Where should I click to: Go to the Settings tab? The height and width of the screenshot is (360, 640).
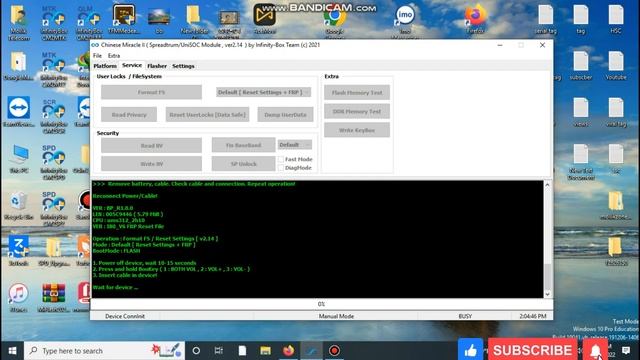(x=183, y=66)
